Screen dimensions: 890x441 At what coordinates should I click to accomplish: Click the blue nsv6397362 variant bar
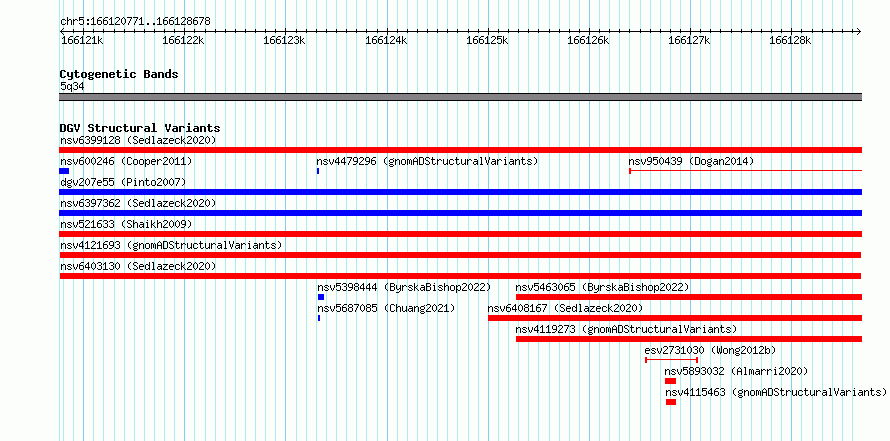[460, 213]
